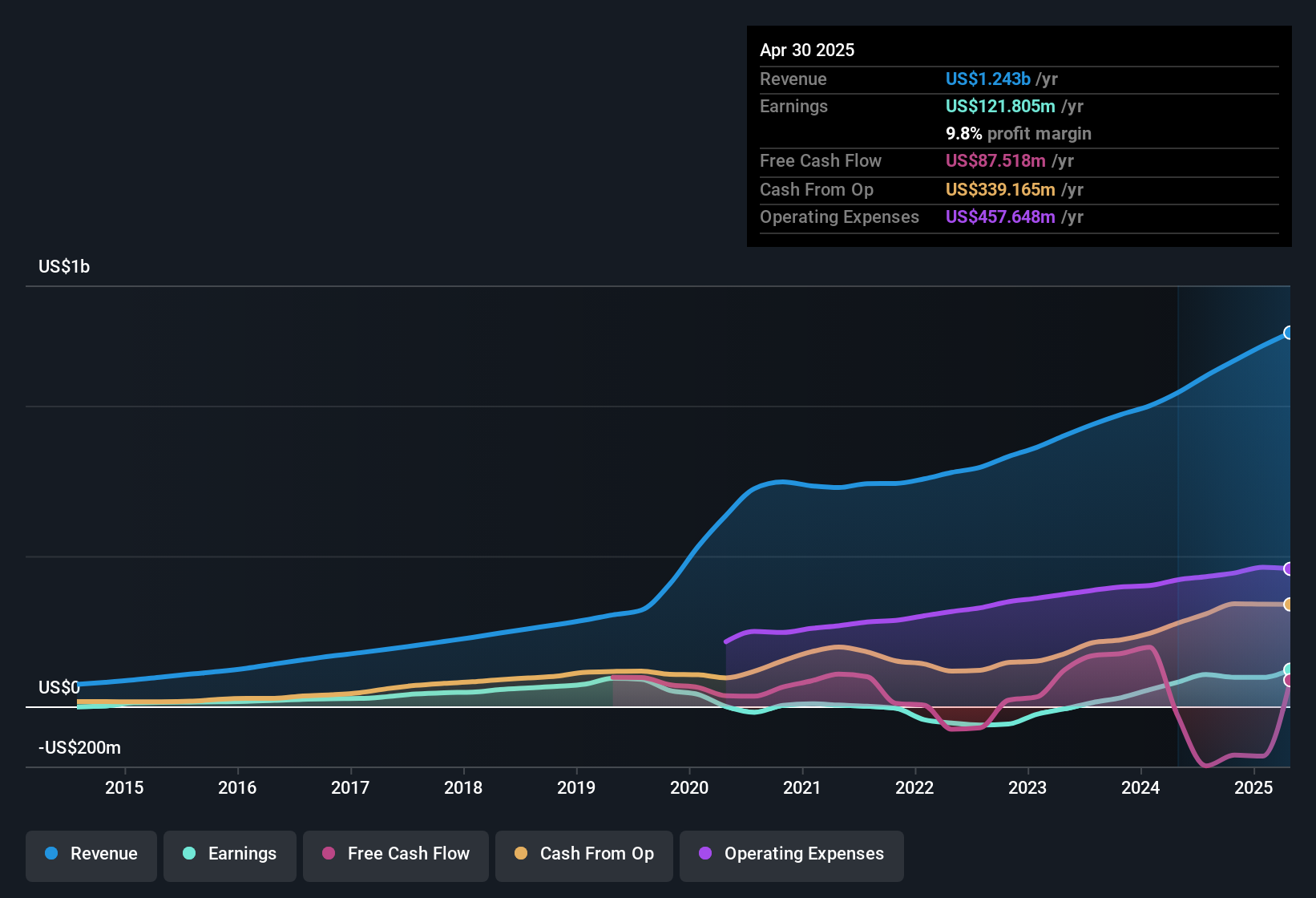This screenshot has height=898, width=1316.
Task: Toggle the Earnings legend series
Action: (x=230, y=856)
